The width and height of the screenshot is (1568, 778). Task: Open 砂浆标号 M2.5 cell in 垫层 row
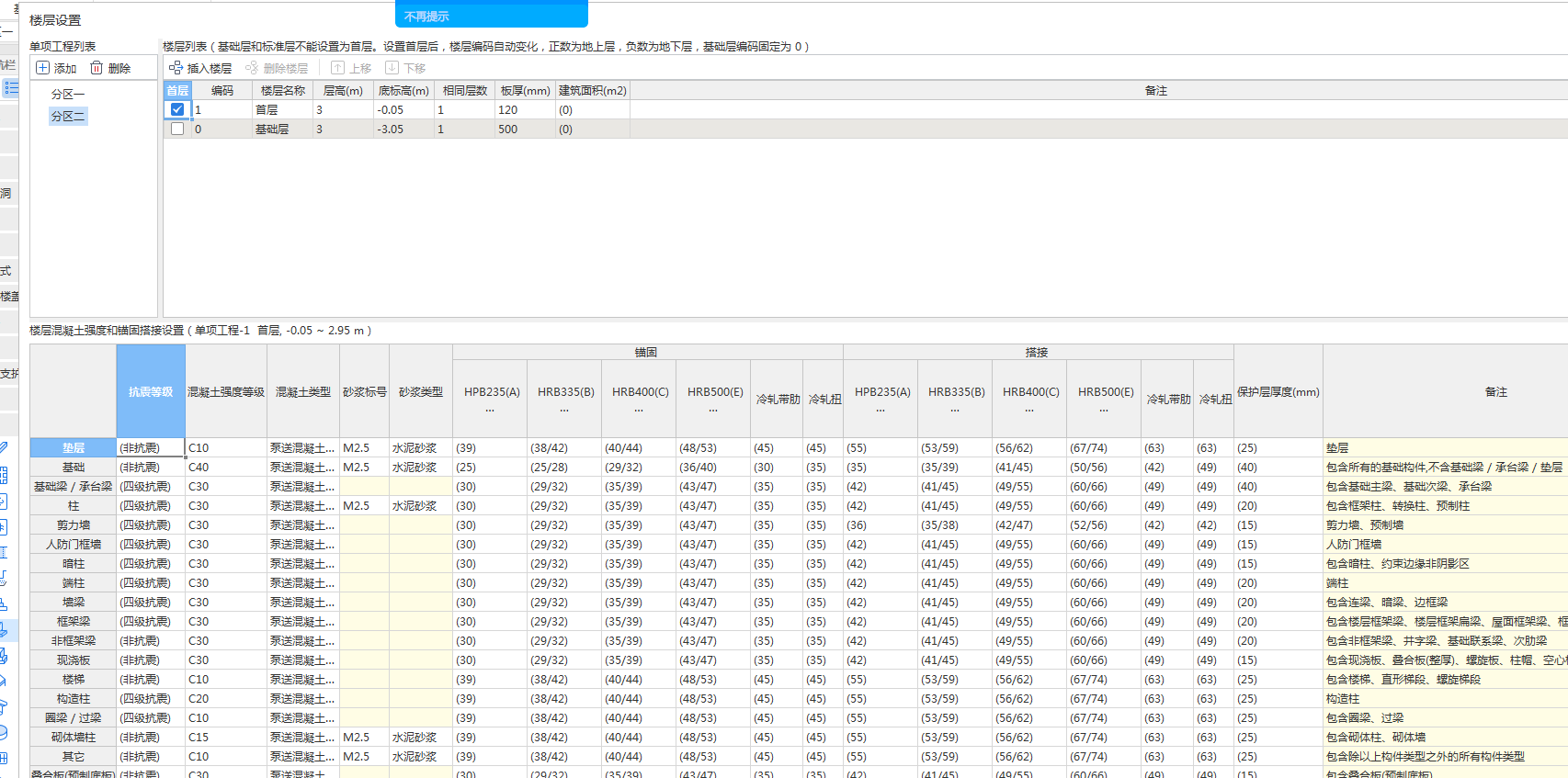click(x=364, y=448)
